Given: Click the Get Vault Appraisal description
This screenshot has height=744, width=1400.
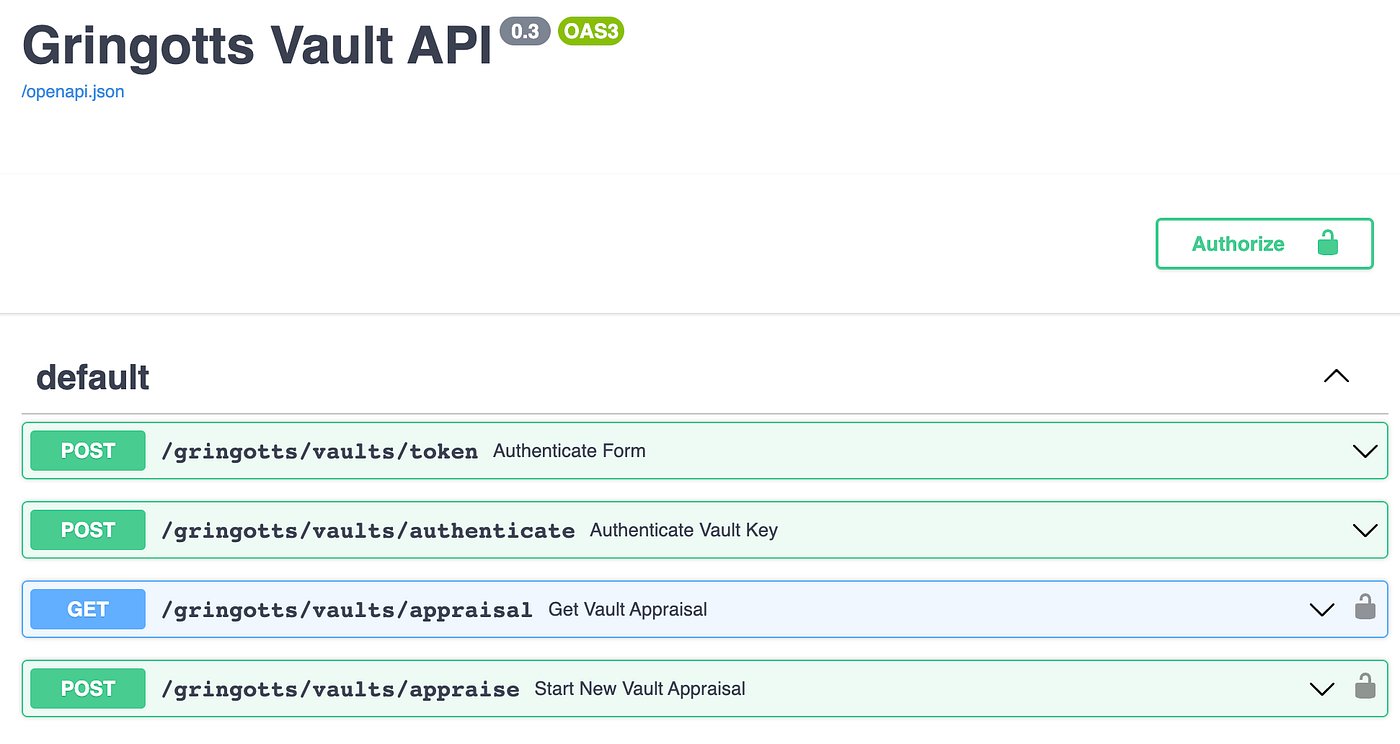Looking at the screenshot, I should click(628, 609).
